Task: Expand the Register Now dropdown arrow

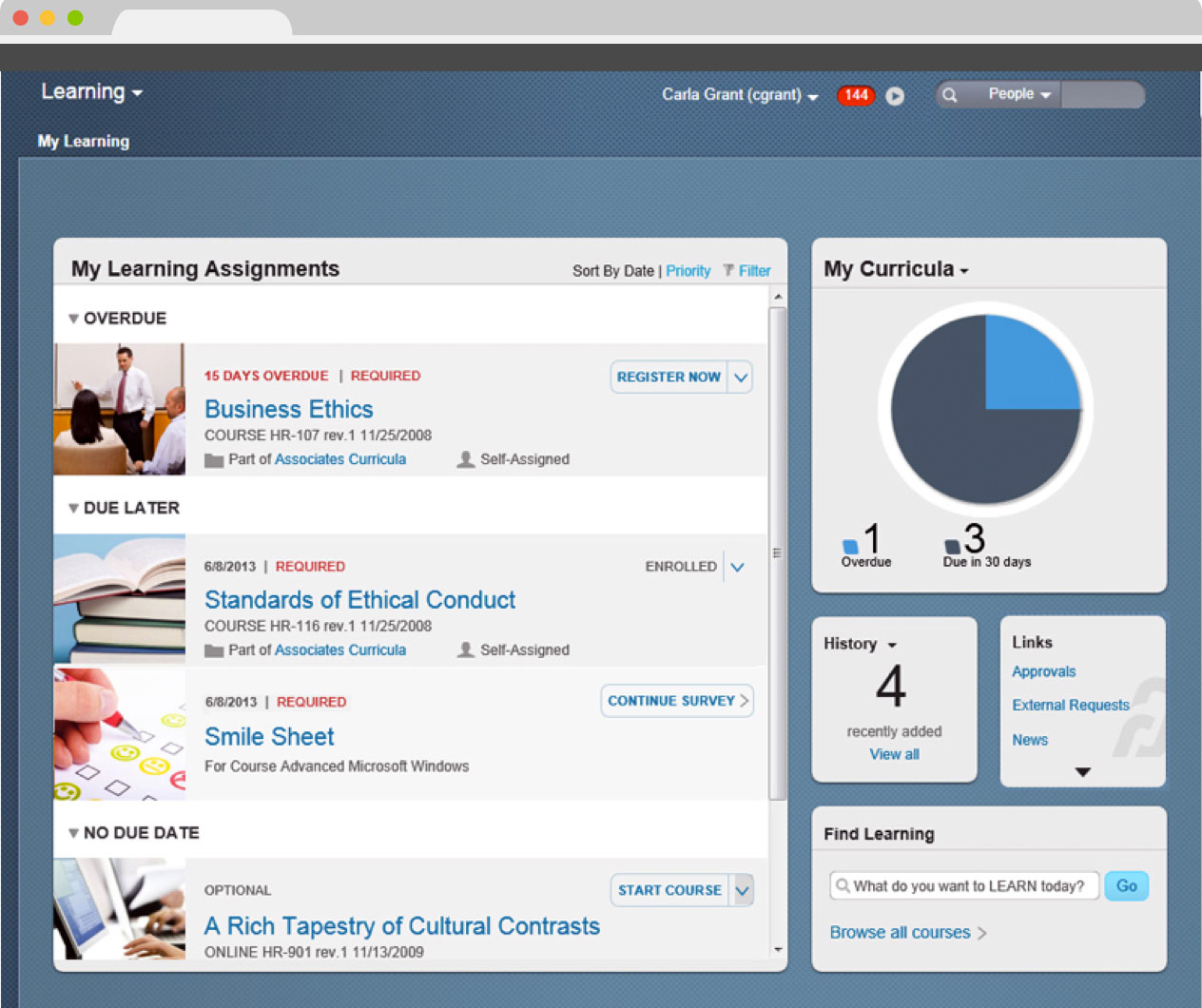Action: [x=741, y=377]
